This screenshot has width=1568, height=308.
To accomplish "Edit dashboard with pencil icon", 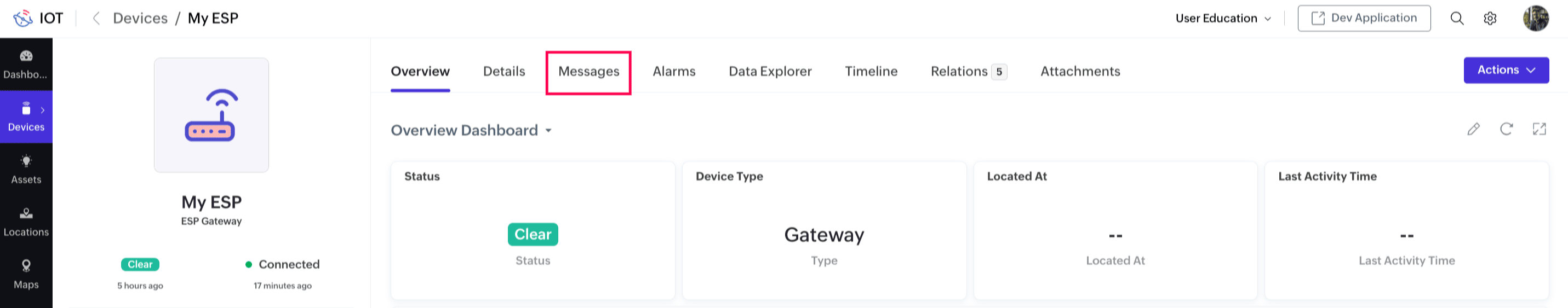I will 1473,129.
